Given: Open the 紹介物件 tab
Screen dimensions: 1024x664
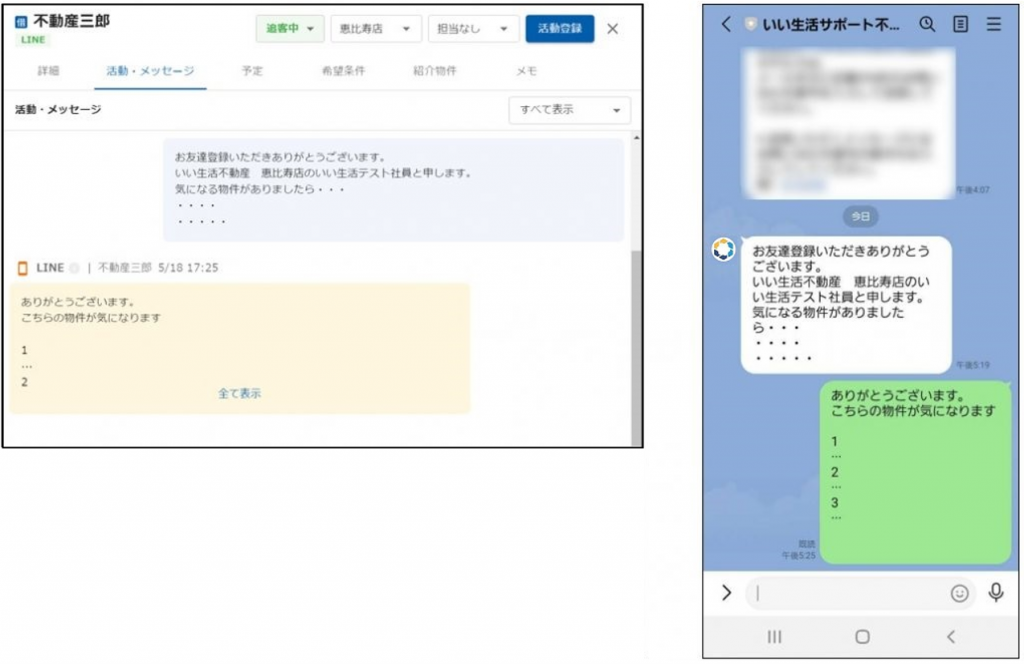Looking at the screenshot, I should pos(435,71).
